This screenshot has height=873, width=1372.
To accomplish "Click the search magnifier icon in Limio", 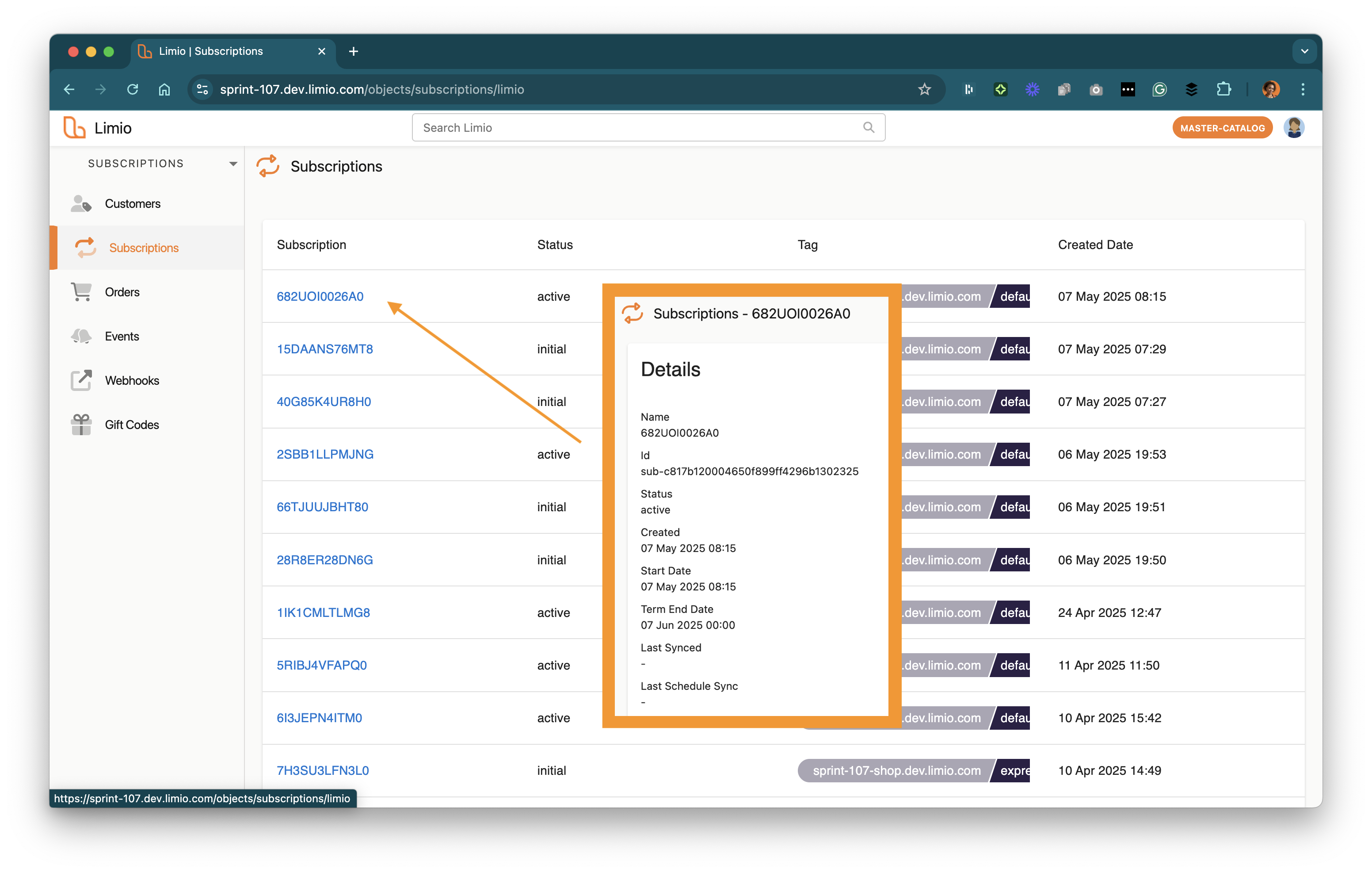I will (868, 128).
